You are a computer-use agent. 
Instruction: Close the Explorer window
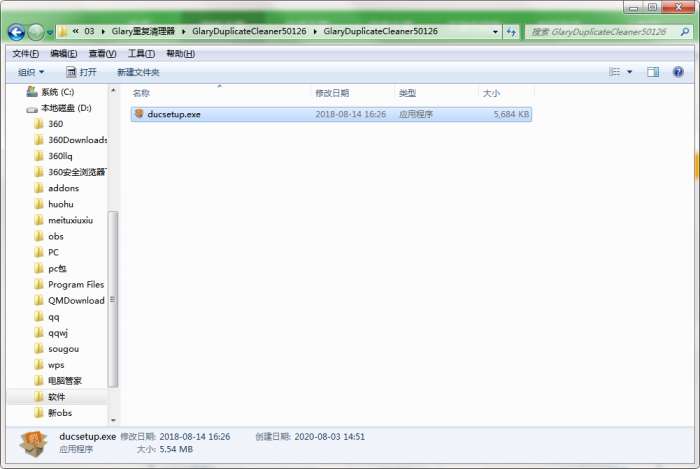[678, 7]
